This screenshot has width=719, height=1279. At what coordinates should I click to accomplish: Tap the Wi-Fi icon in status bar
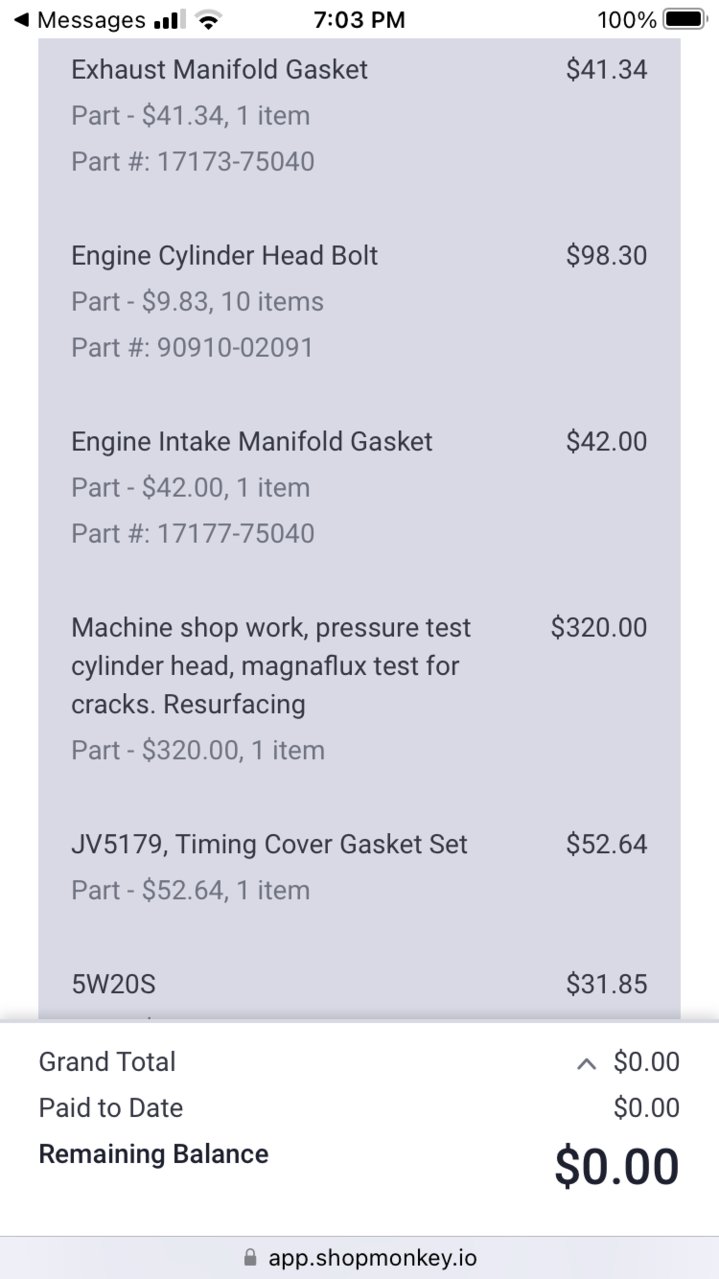click(208, 20)
